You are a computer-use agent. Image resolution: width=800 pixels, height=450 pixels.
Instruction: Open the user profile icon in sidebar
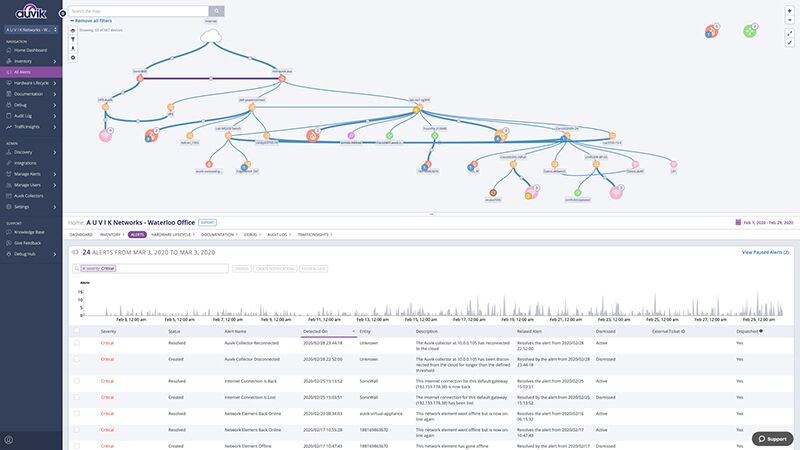click(9, 439)
